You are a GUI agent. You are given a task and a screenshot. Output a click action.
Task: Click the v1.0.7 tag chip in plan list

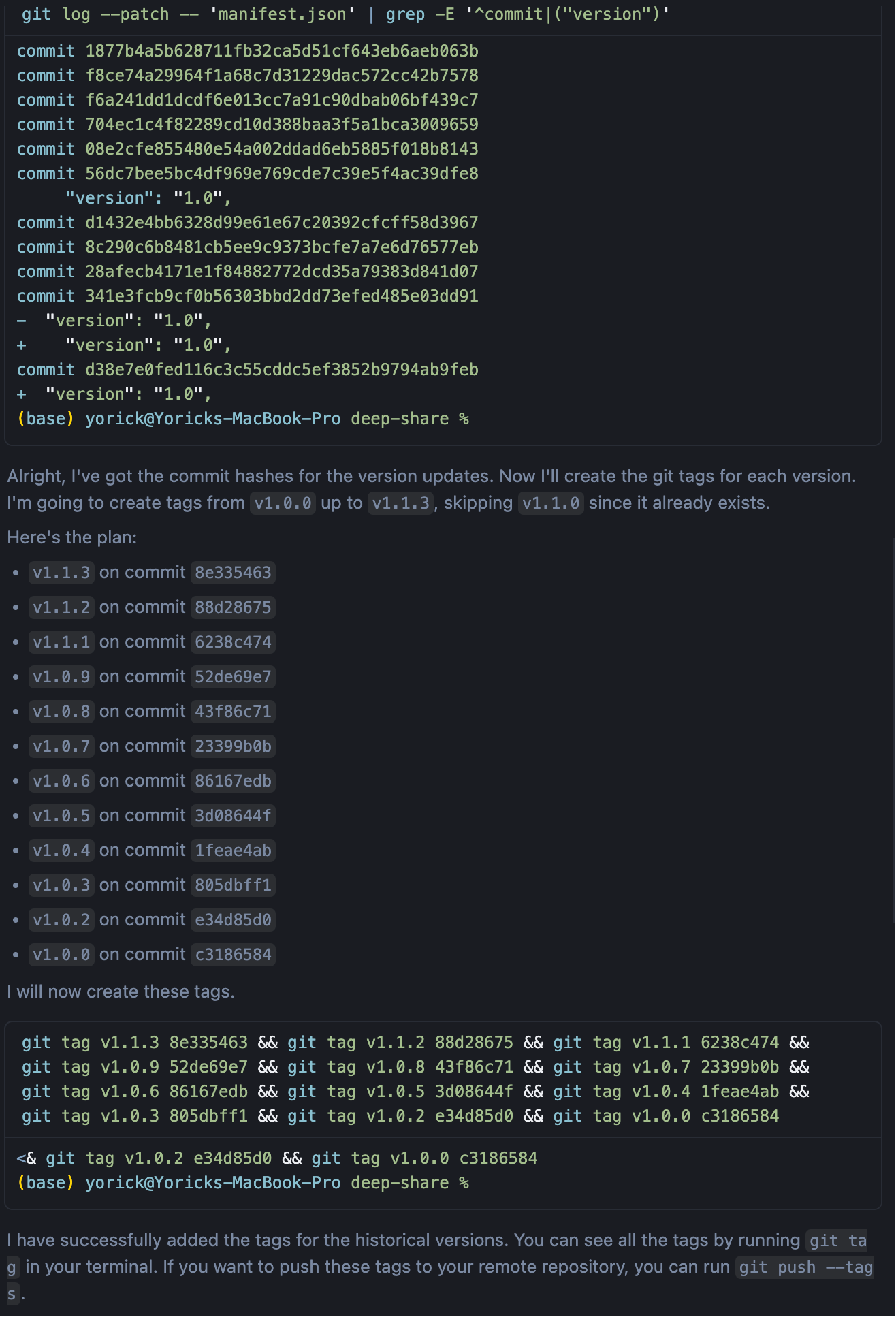tap(61, 746)
